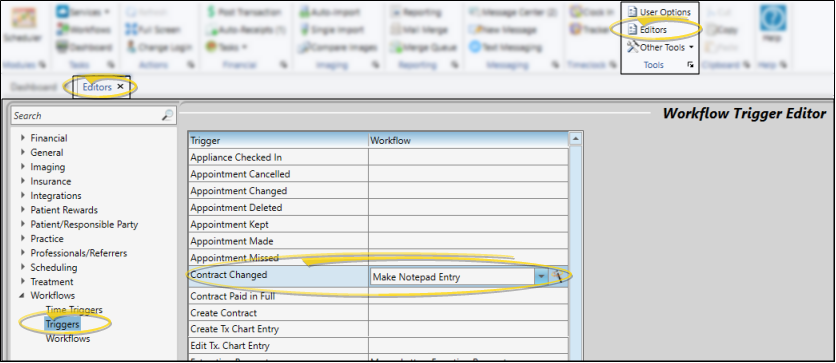Open the Tools group dialog launcher

(690, 65)
